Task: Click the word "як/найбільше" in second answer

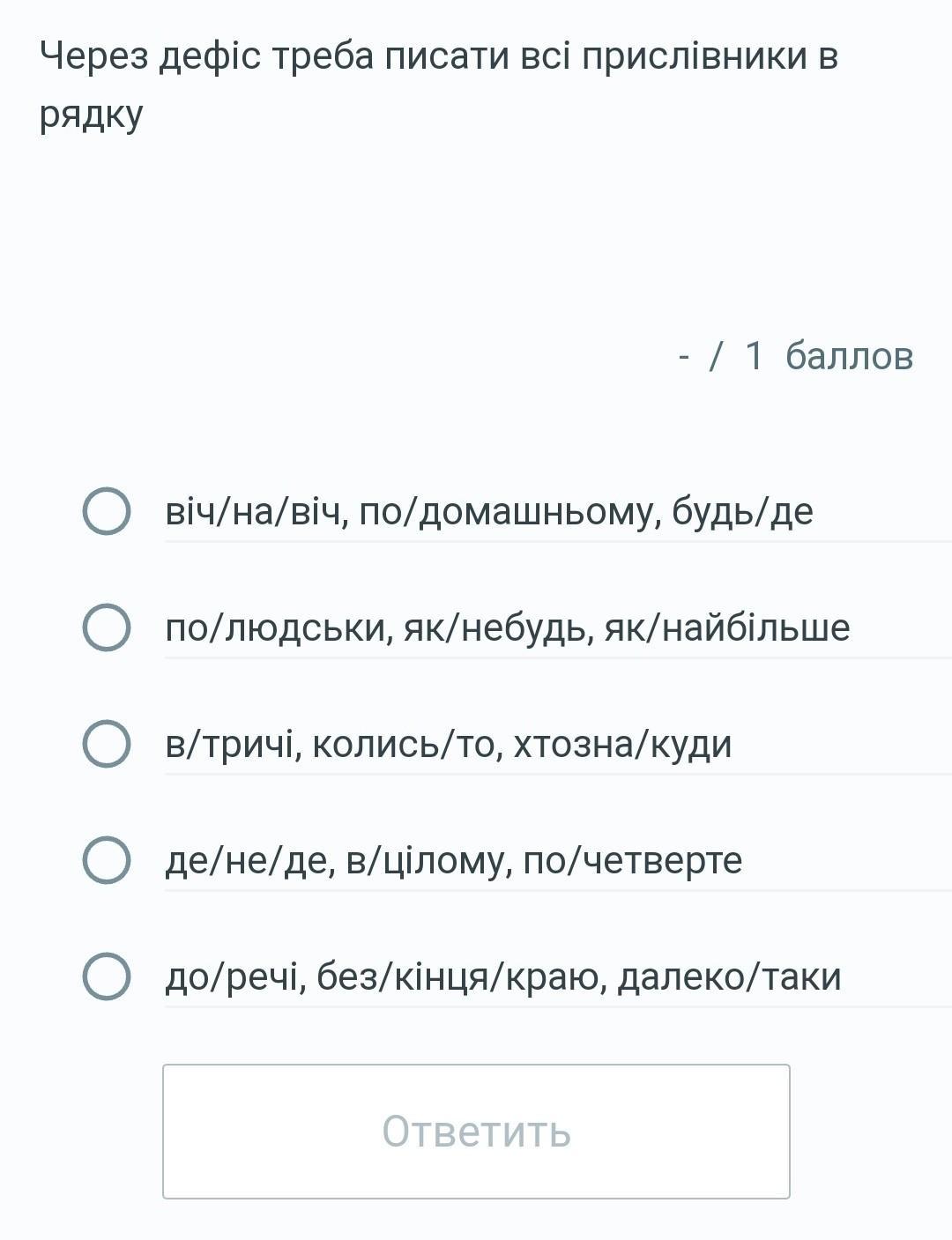Action: point(727,628)
